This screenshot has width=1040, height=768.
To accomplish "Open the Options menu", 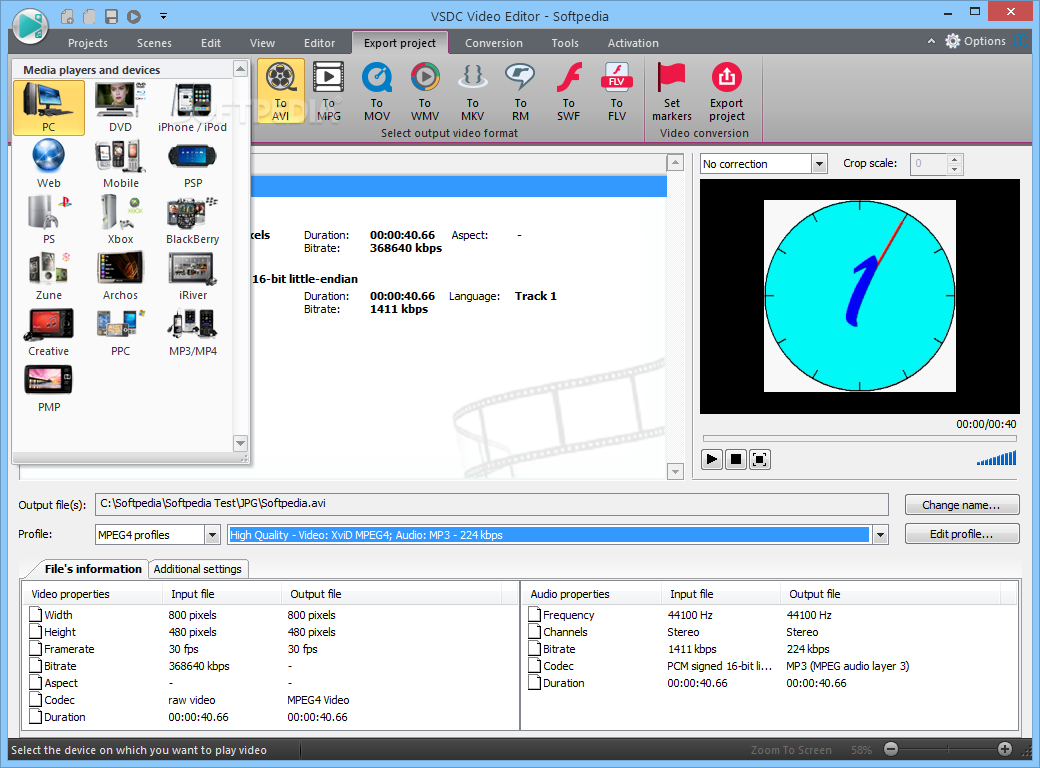I will (976, 41).
